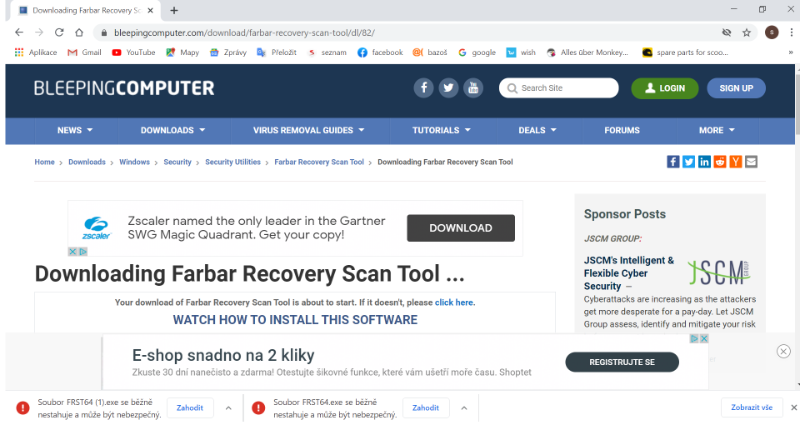The height and width of the screenshot is (425, 800).
Task: Click the SIGN UP button
Action: [736, 88]
